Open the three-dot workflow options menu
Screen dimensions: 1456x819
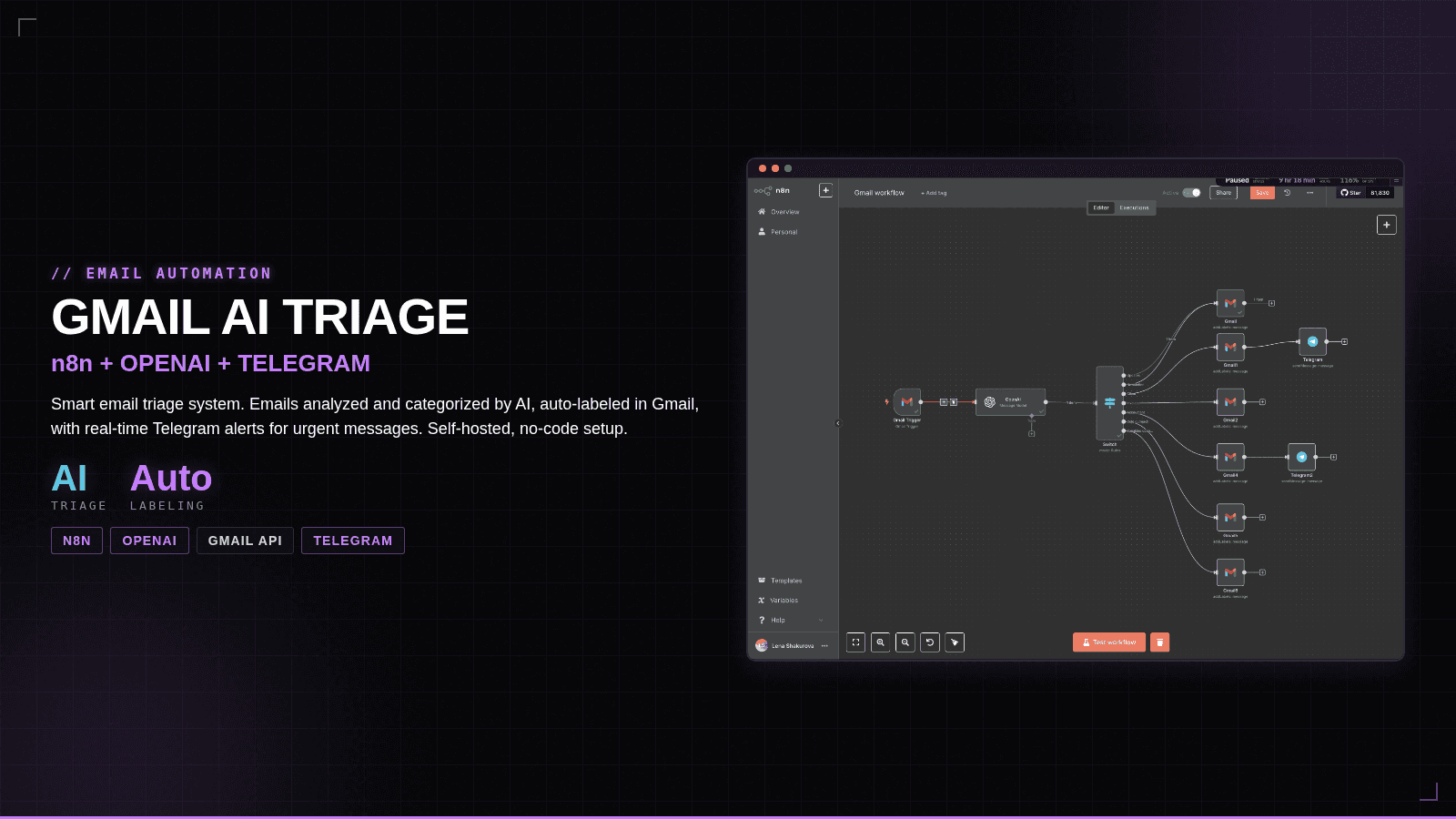click(1310, 193)
